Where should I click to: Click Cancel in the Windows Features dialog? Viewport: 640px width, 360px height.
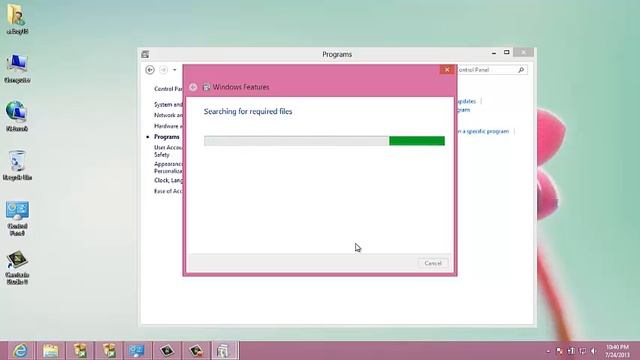[433, 263]
